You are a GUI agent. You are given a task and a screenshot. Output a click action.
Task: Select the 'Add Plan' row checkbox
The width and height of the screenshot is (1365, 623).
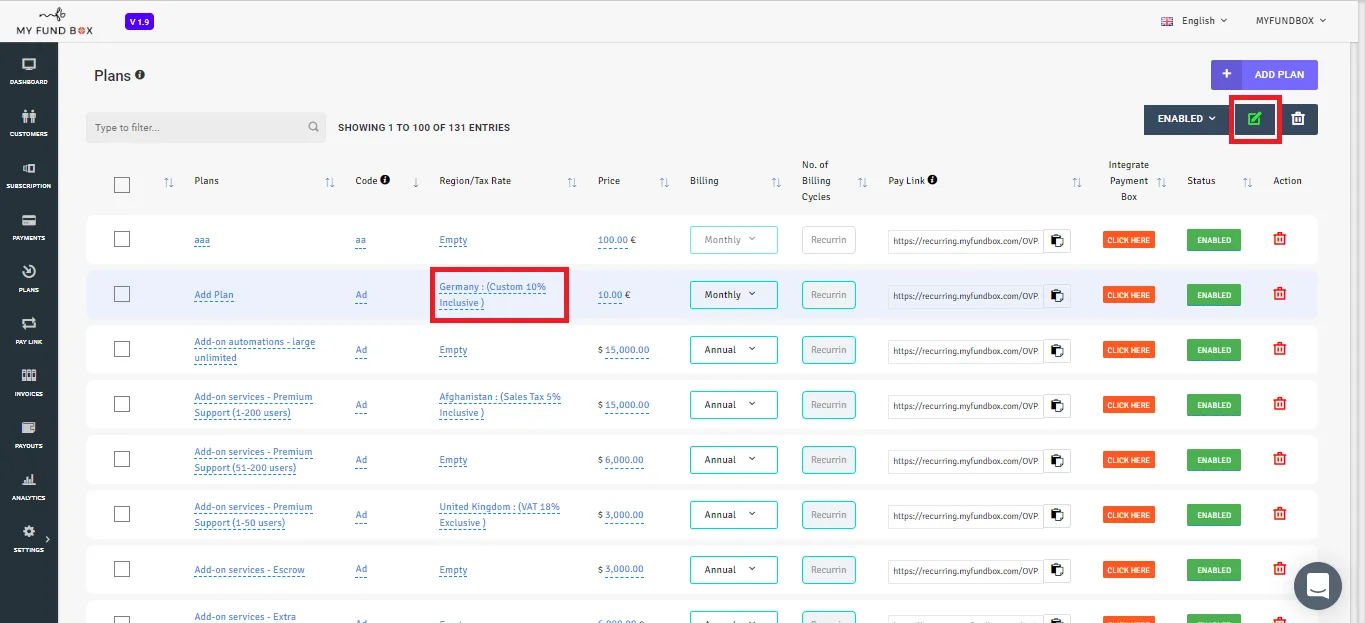[122, 294]
